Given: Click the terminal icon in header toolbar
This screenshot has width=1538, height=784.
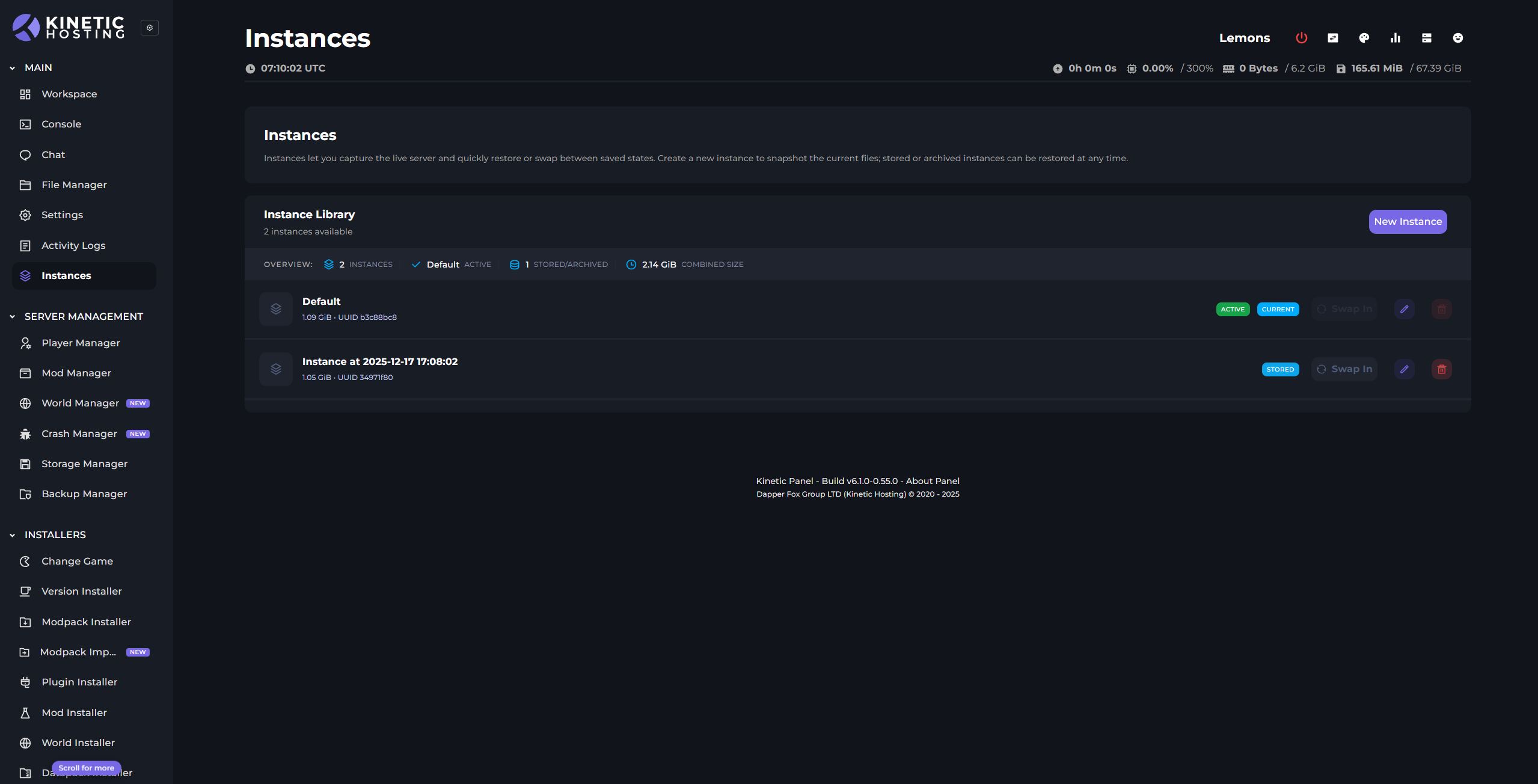Looking at the screenshot, I should [1332, 38].
